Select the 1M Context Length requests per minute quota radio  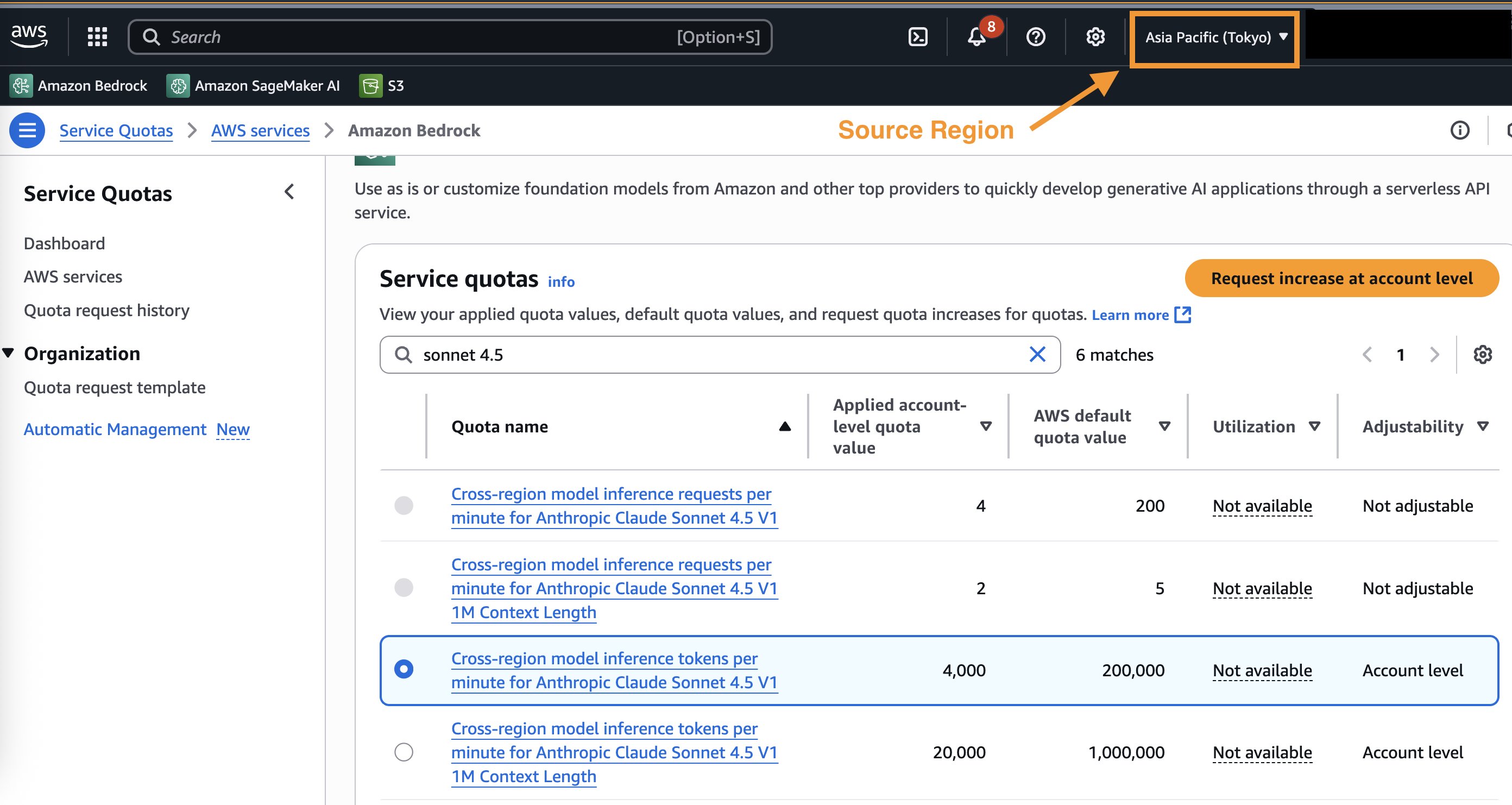[405, 588]
